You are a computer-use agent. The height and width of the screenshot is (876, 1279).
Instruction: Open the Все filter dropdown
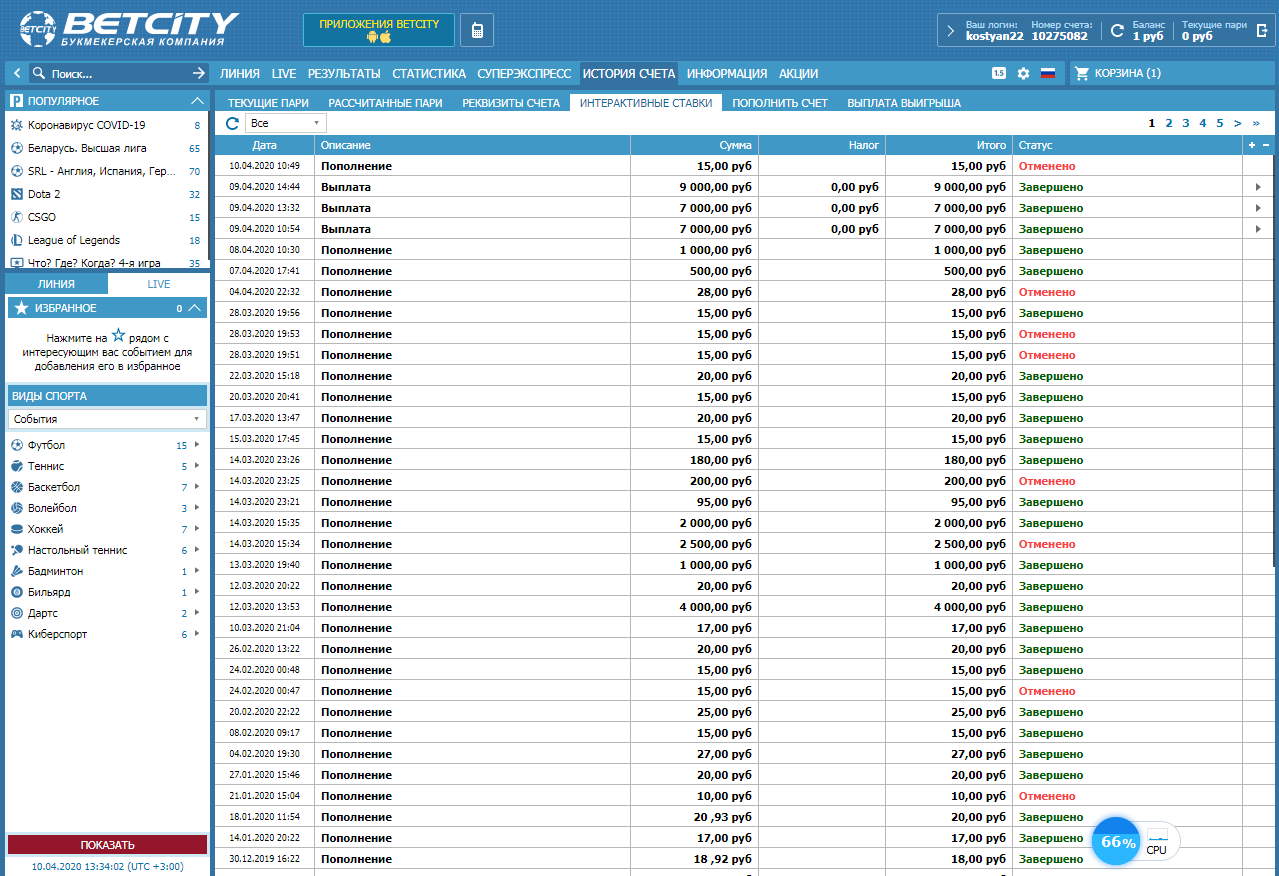pos(286,123)
